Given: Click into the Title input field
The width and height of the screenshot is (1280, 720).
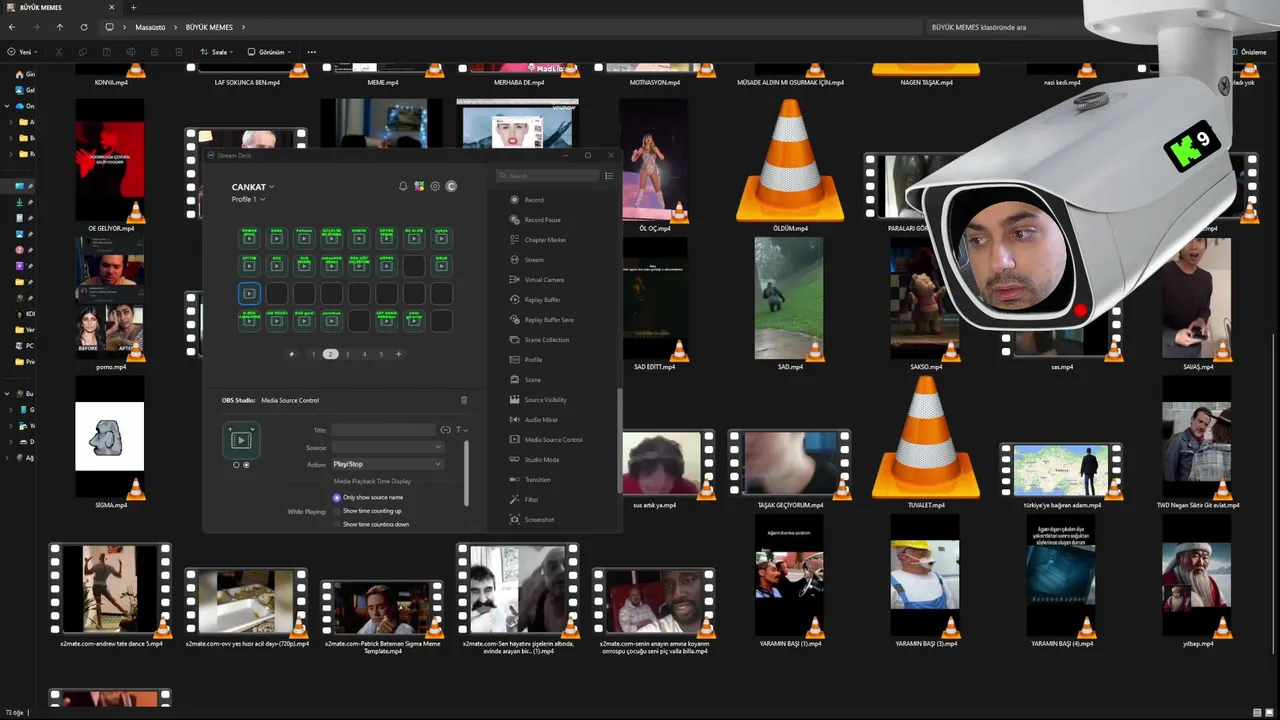Looking at the screenshot, I should (x=383, y=430).
